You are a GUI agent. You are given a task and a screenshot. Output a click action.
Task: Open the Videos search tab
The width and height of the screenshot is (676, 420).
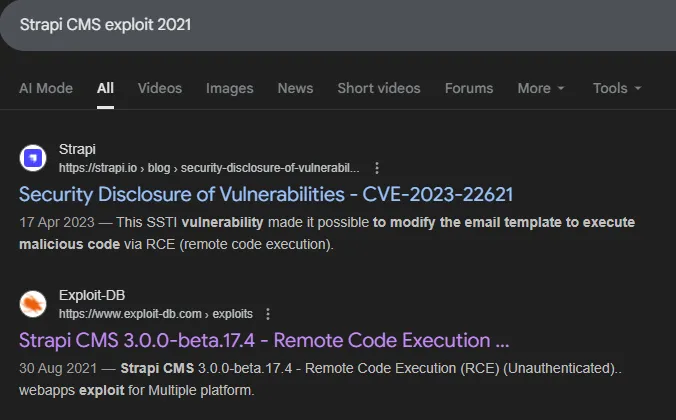click(160, 88)
